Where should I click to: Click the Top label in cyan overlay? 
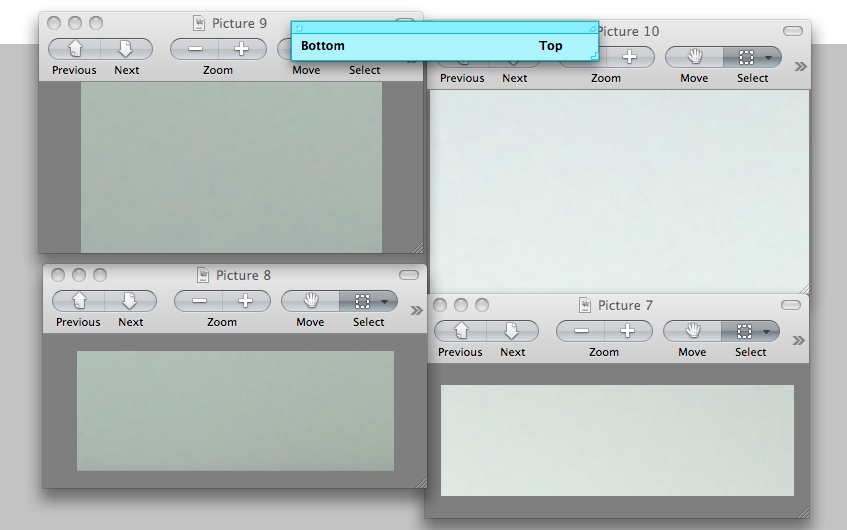click(x=550, y=46)
